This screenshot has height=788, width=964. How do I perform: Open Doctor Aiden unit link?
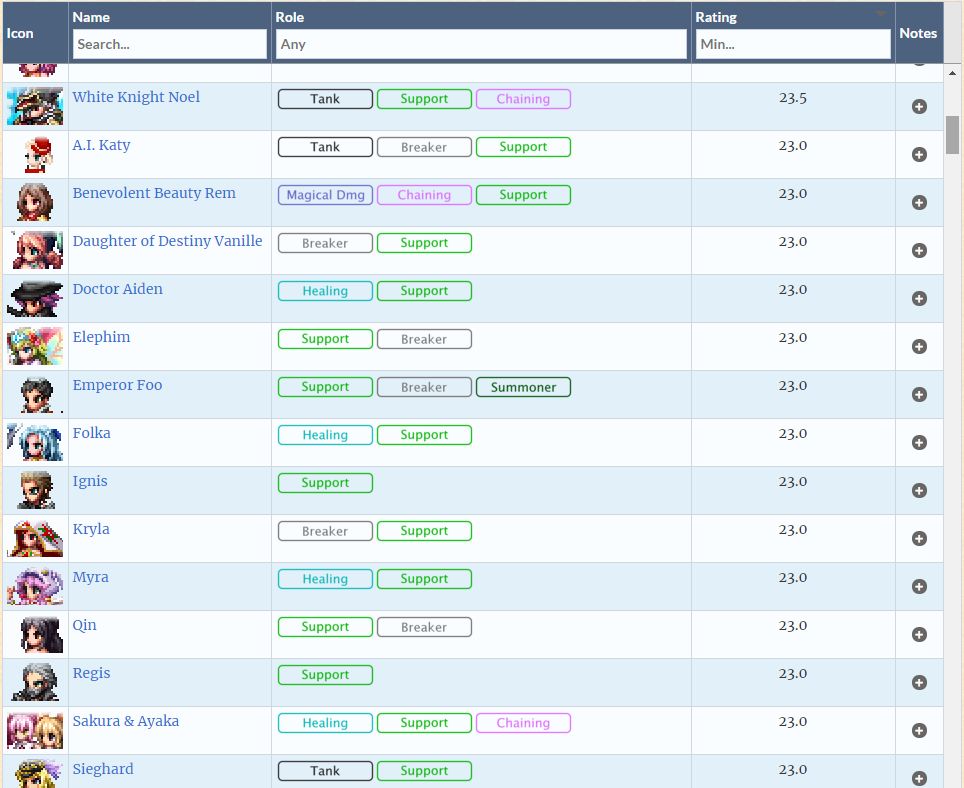tap(117, 289)
